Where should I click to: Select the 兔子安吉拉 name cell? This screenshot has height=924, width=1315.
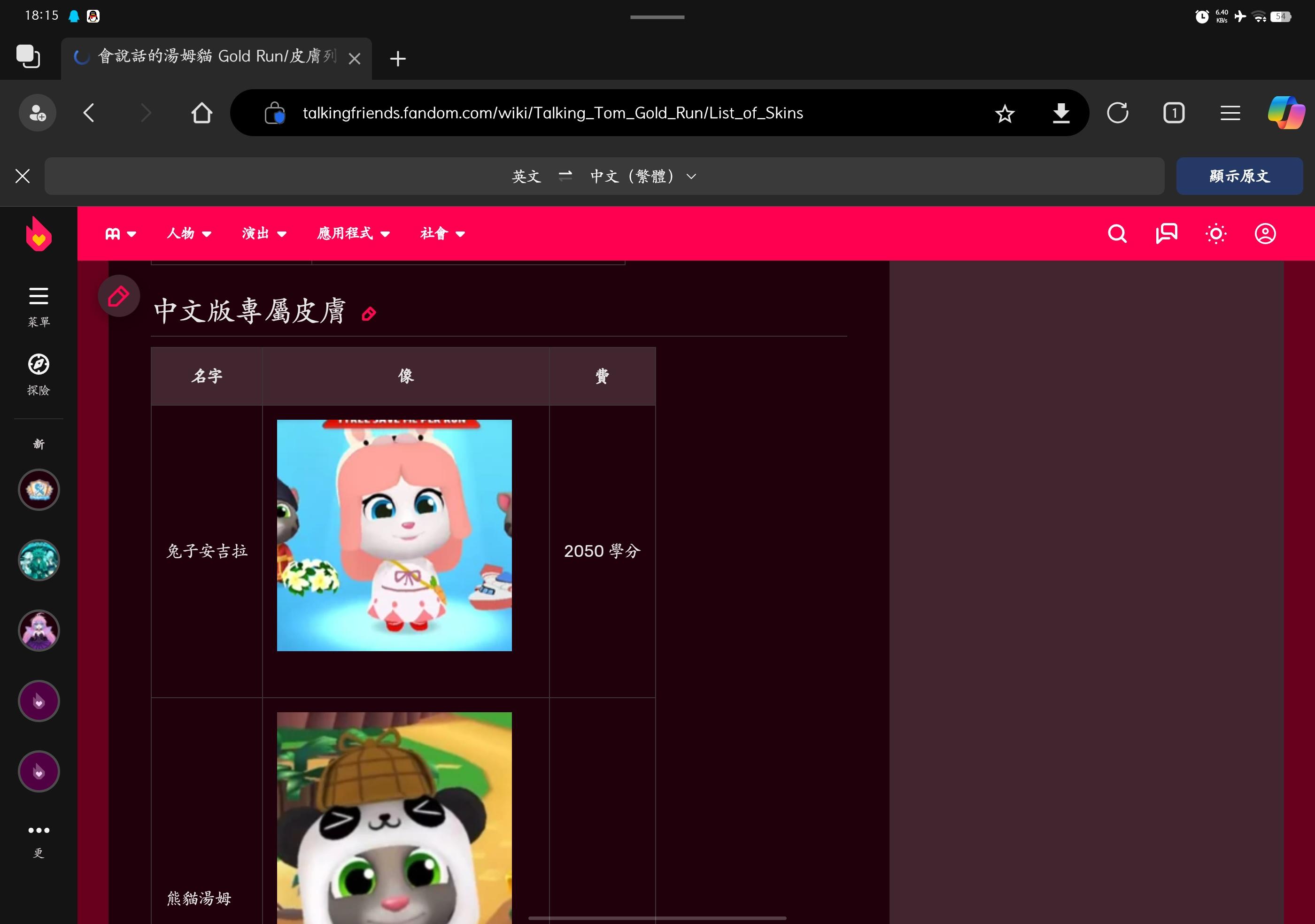click(207, 551)
